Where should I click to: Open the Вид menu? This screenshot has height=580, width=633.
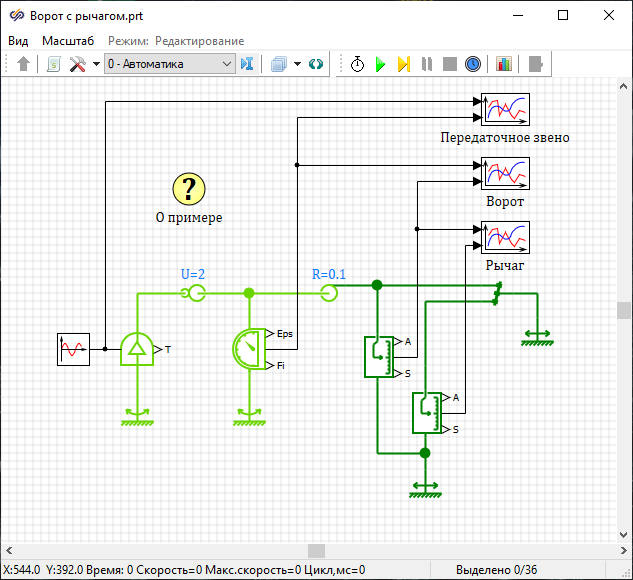click(x=19, y=41)
